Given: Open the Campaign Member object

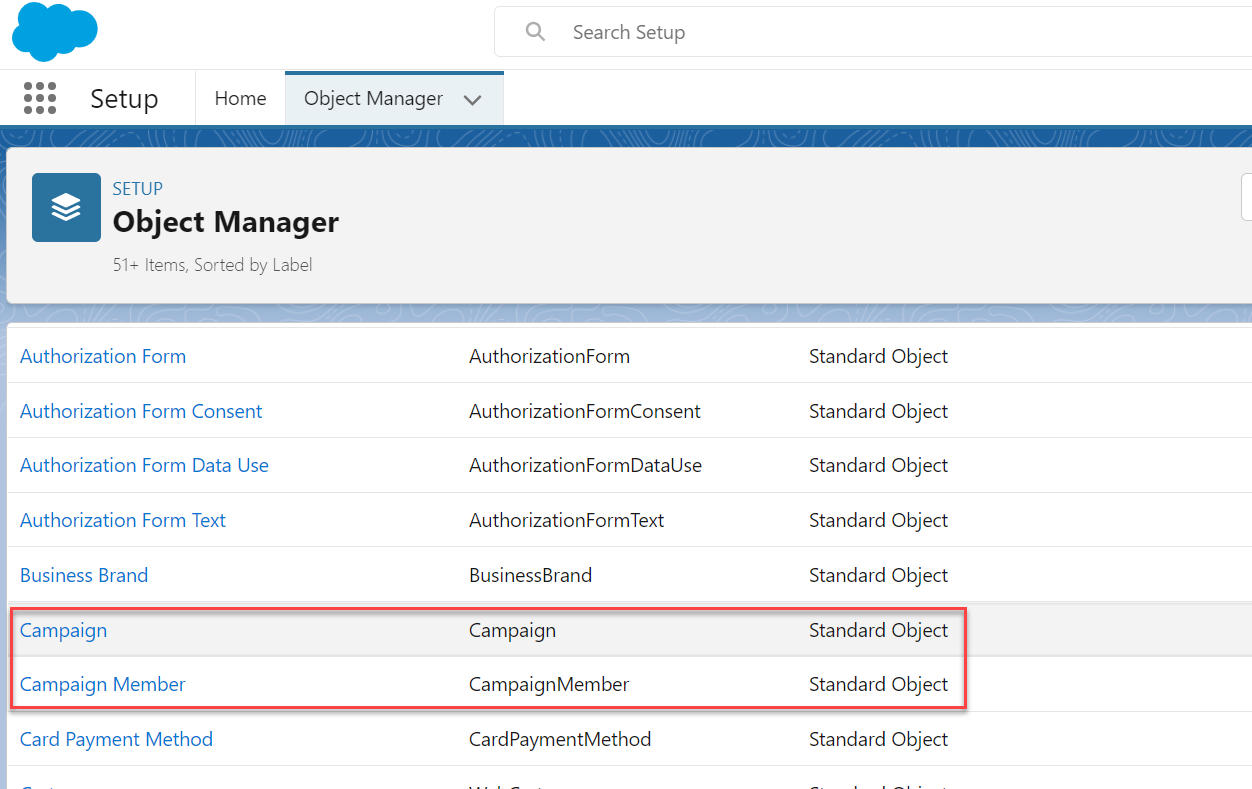Looking at the screenshot, I should 103,684.
